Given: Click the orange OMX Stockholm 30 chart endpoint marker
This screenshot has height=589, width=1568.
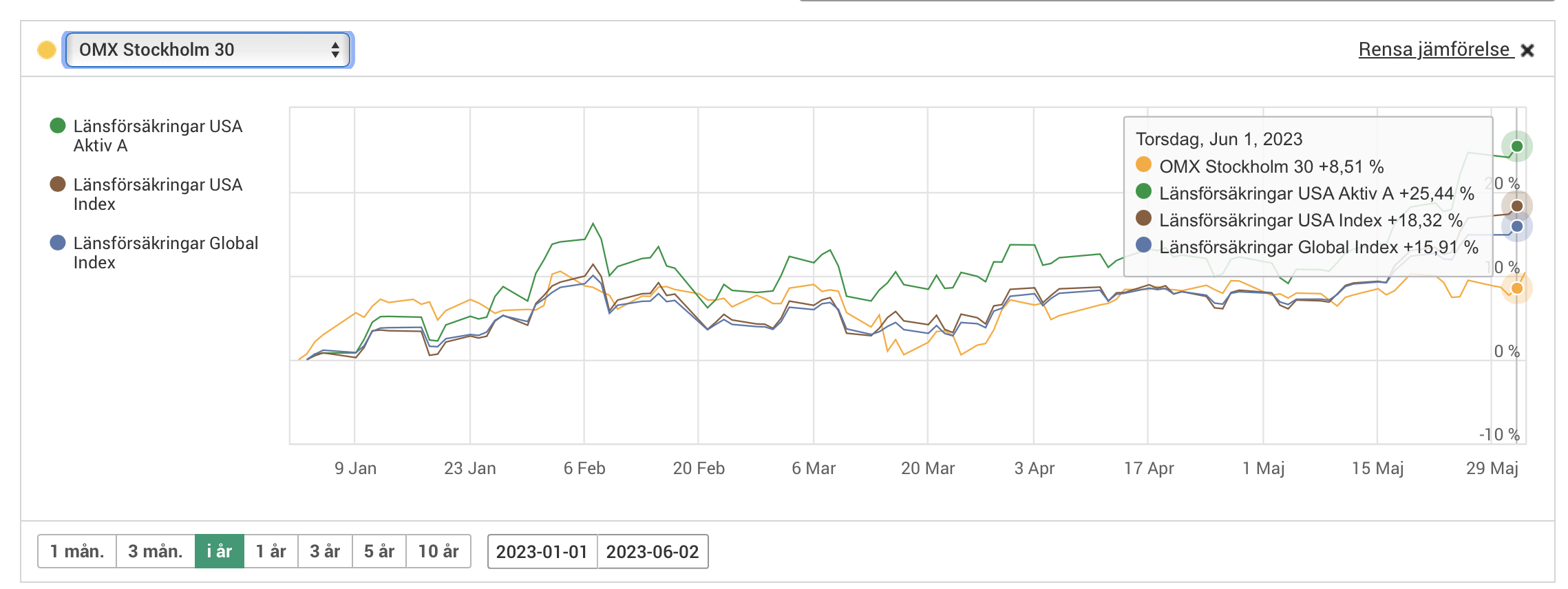Looking at the screenshot, I should coord(1517,288).
